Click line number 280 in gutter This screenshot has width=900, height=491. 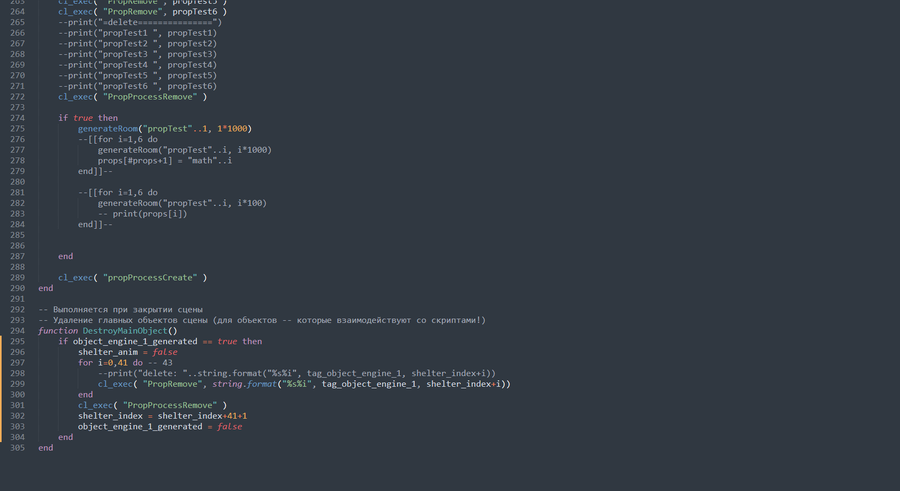17,181
